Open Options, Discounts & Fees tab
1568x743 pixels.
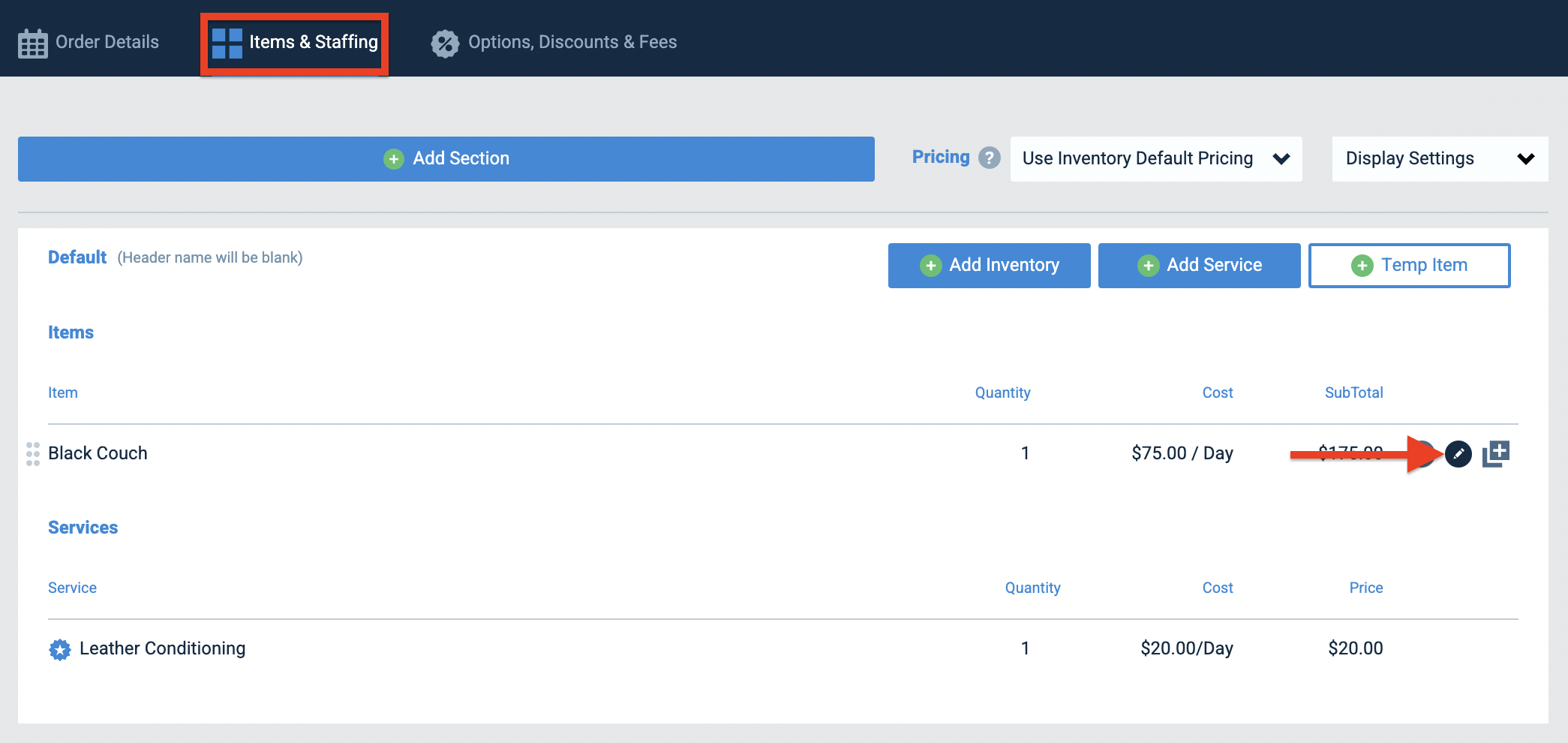(554, 42)
